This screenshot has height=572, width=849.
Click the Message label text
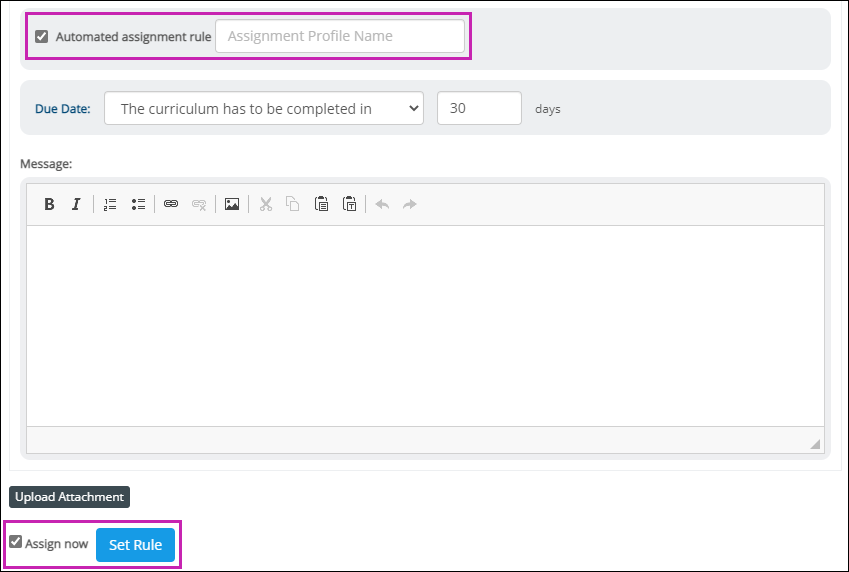[x=46, y=164]
